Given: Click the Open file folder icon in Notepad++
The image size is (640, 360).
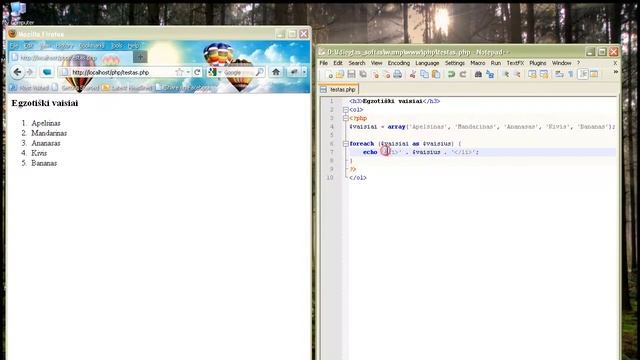Looking at the screenshot, I should 340,74.
